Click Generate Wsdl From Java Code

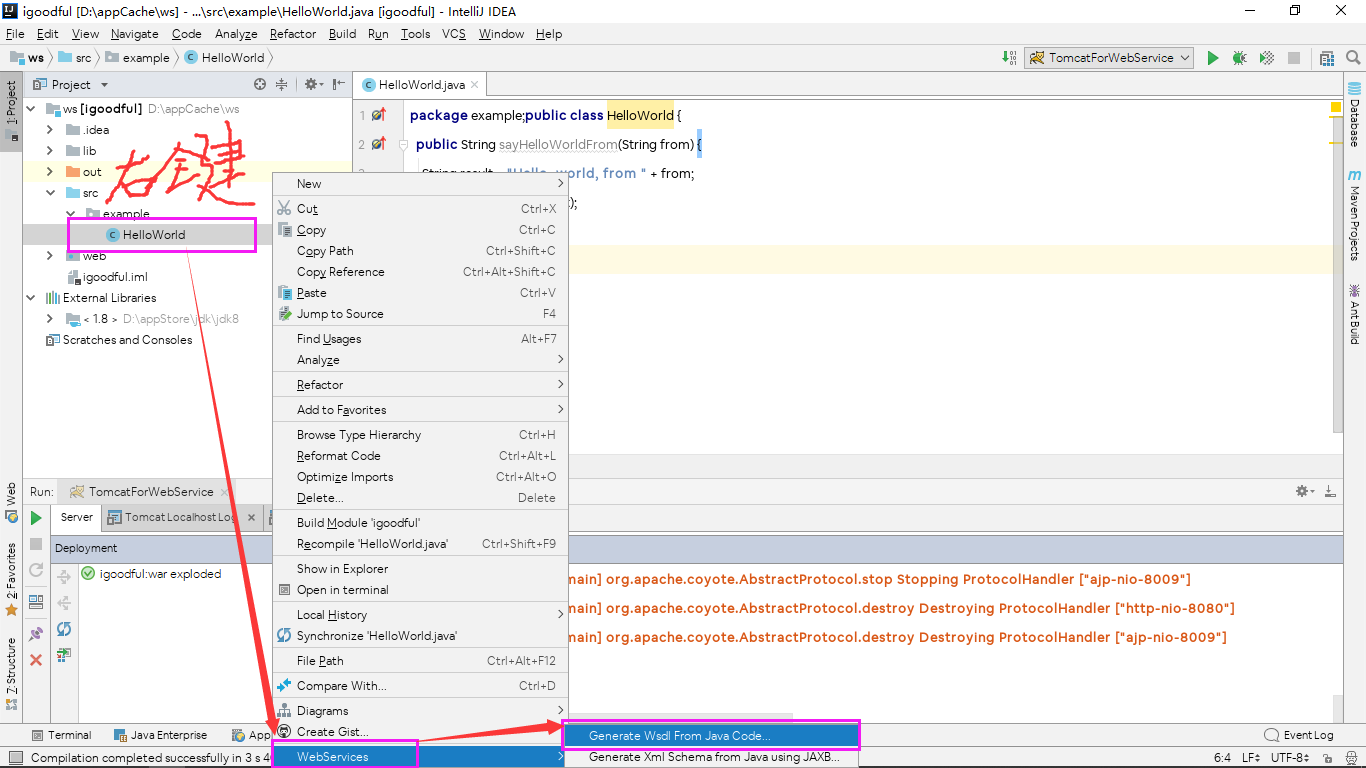tap(712, 736)
